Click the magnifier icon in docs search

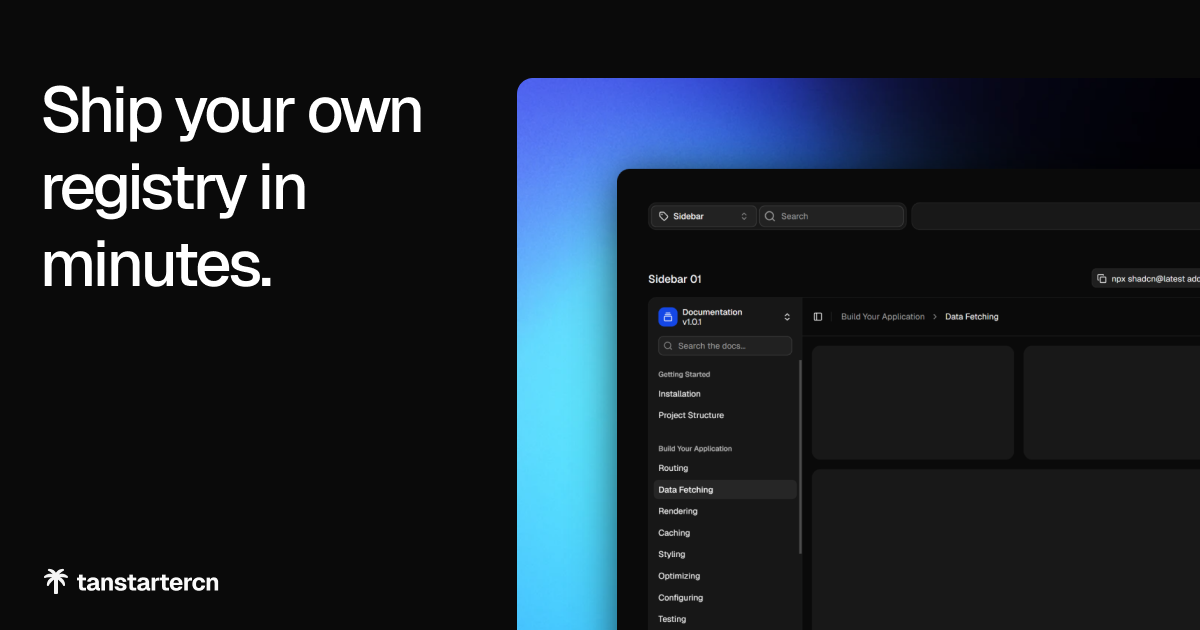(x=669, y=346)
